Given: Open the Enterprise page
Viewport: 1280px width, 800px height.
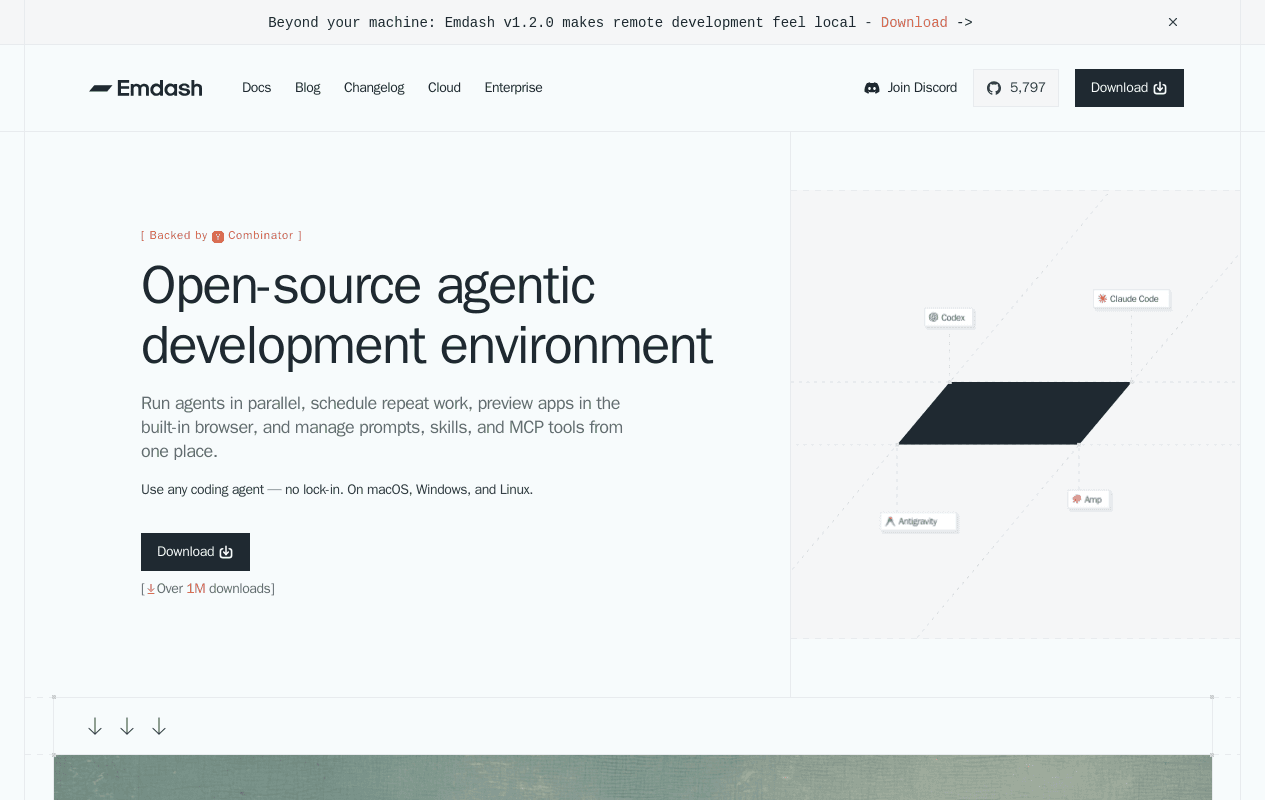Looking at the screenshot, I should tap(513, 88).
